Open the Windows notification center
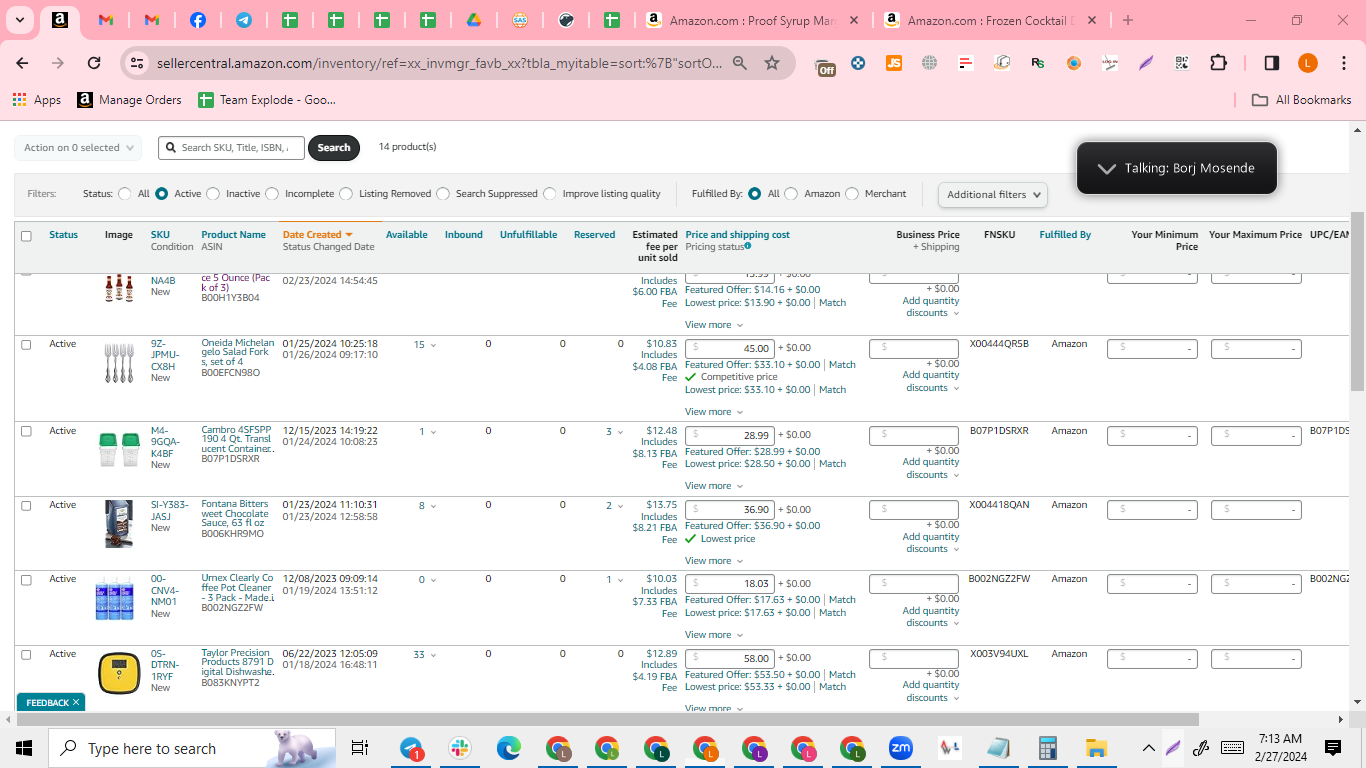This screenshot has height=768, width=1366. click(x=1333, y=748)
